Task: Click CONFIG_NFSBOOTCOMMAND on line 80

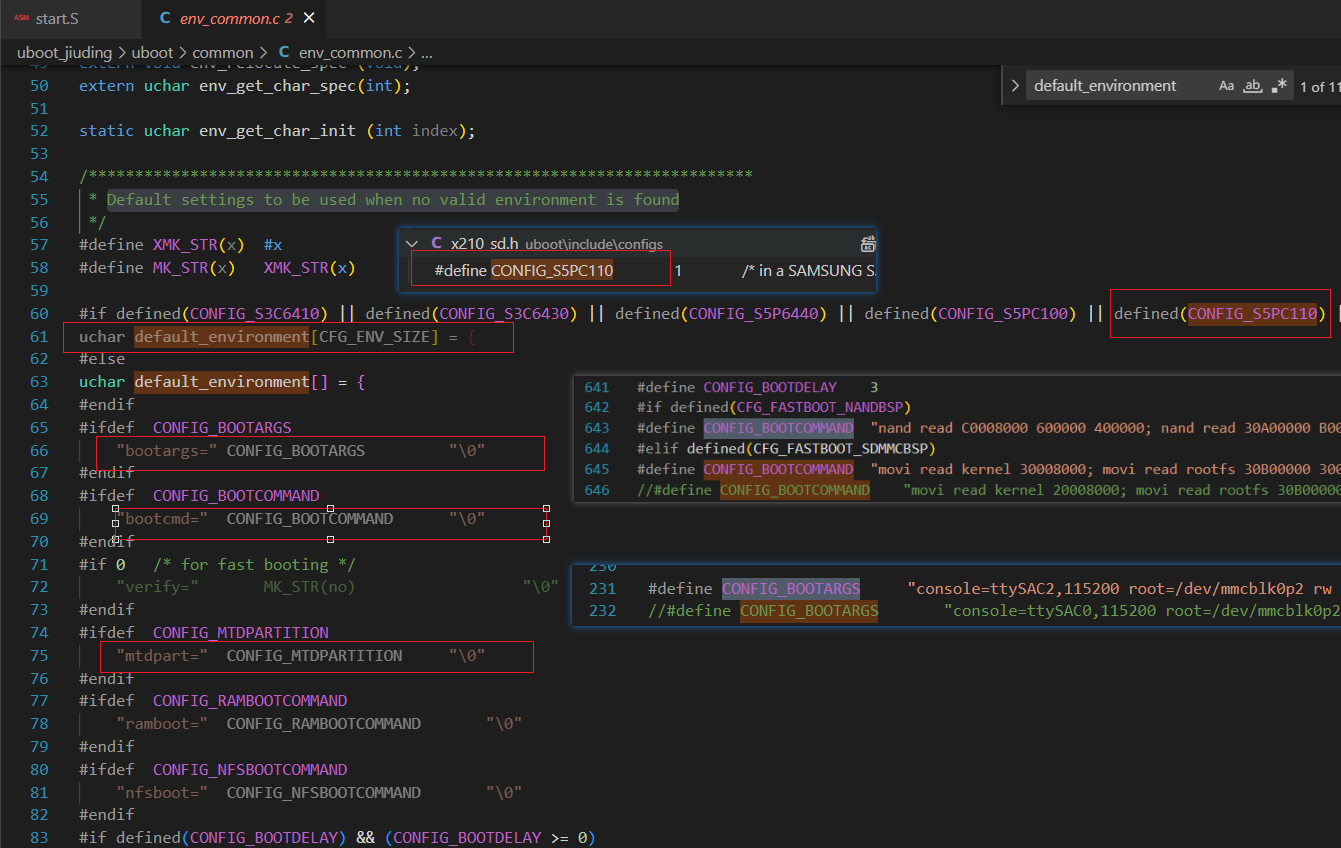Action: pos(250,770)
